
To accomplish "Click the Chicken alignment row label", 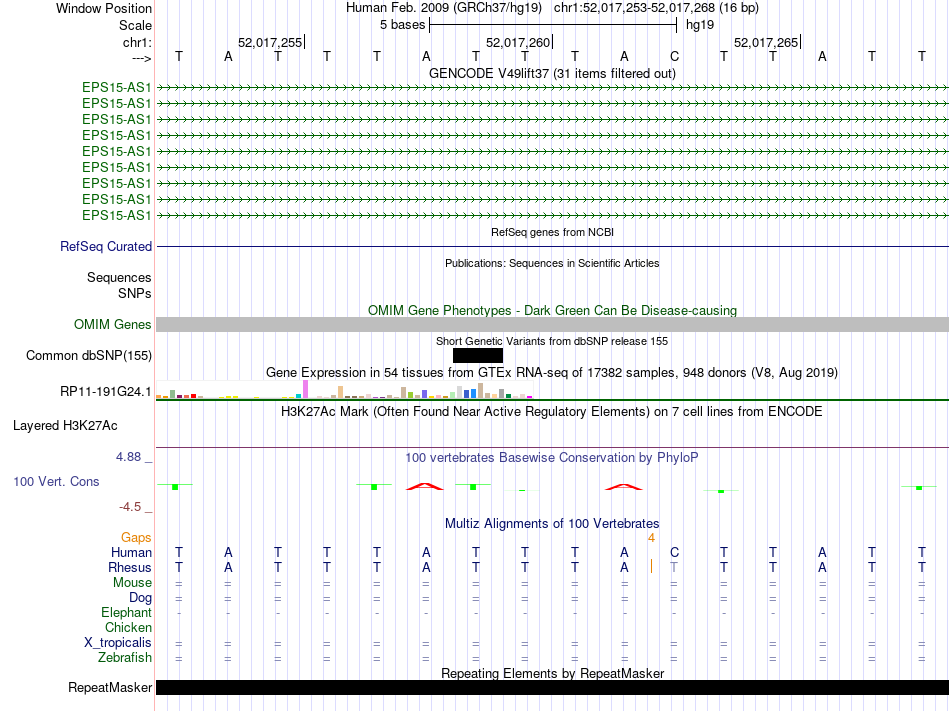I will click(x=128, y=627).
